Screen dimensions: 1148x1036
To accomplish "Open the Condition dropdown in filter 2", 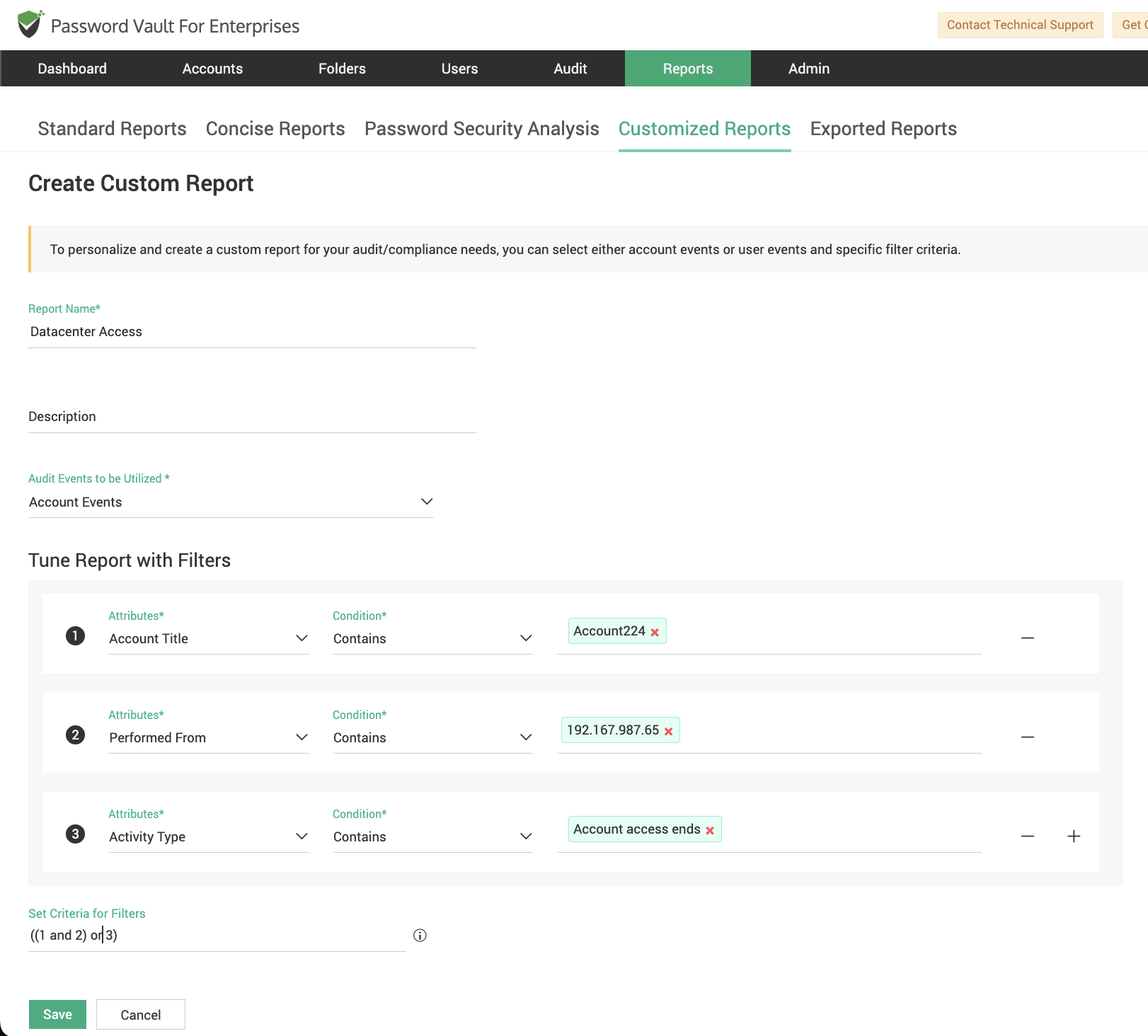I will click(x=432, y=737).
